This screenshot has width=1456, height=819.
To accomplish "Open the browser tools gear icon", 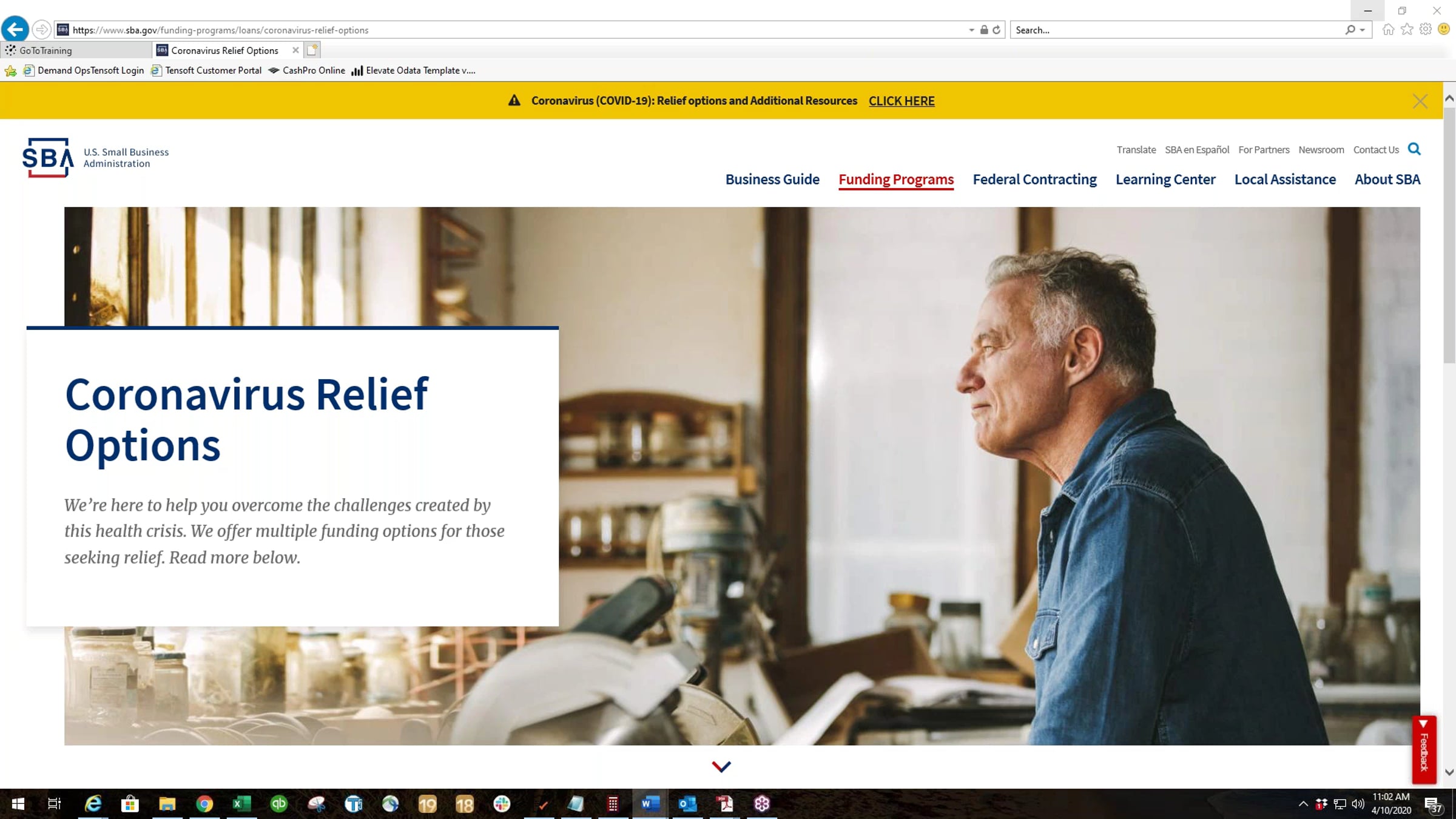I will 1426,29.
